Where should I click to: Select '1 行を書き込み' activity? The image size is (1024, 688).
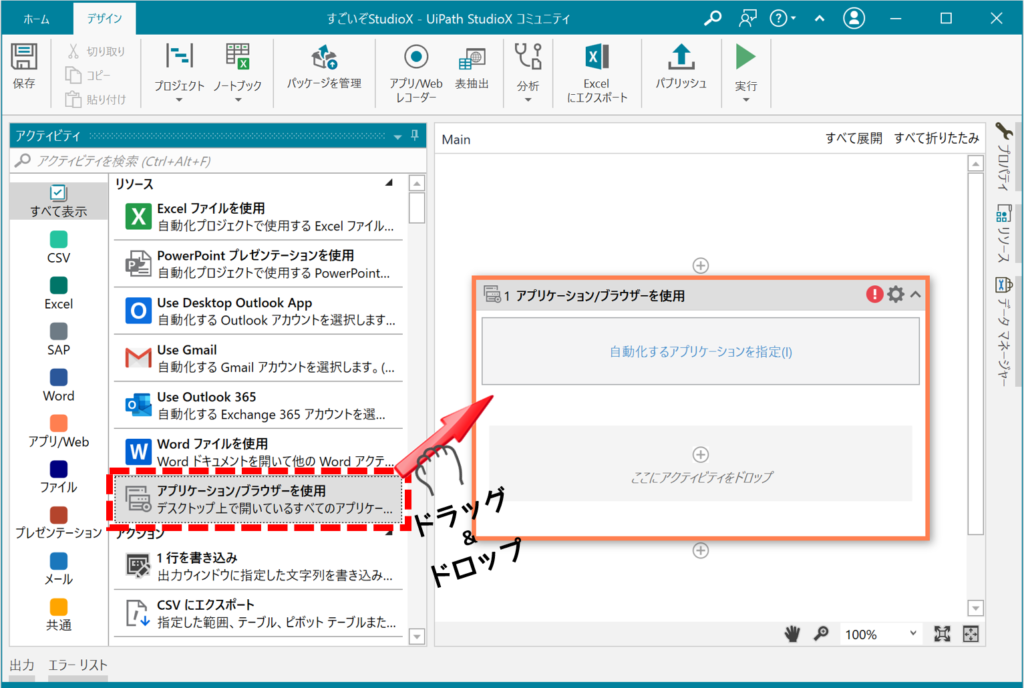tap(259, 566)
